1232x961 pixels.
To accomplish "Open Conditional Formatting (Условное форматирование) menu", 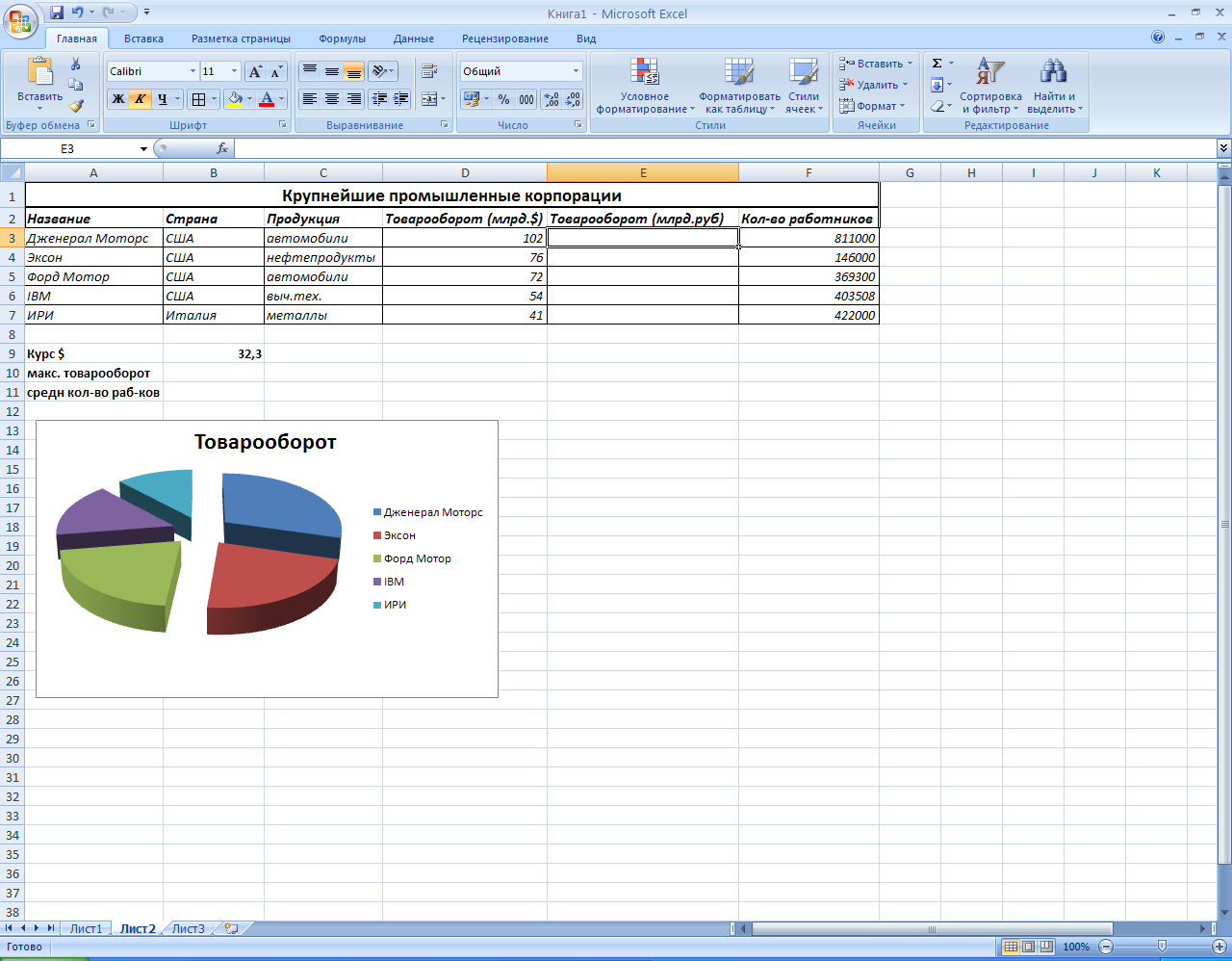I will [645, 85].
